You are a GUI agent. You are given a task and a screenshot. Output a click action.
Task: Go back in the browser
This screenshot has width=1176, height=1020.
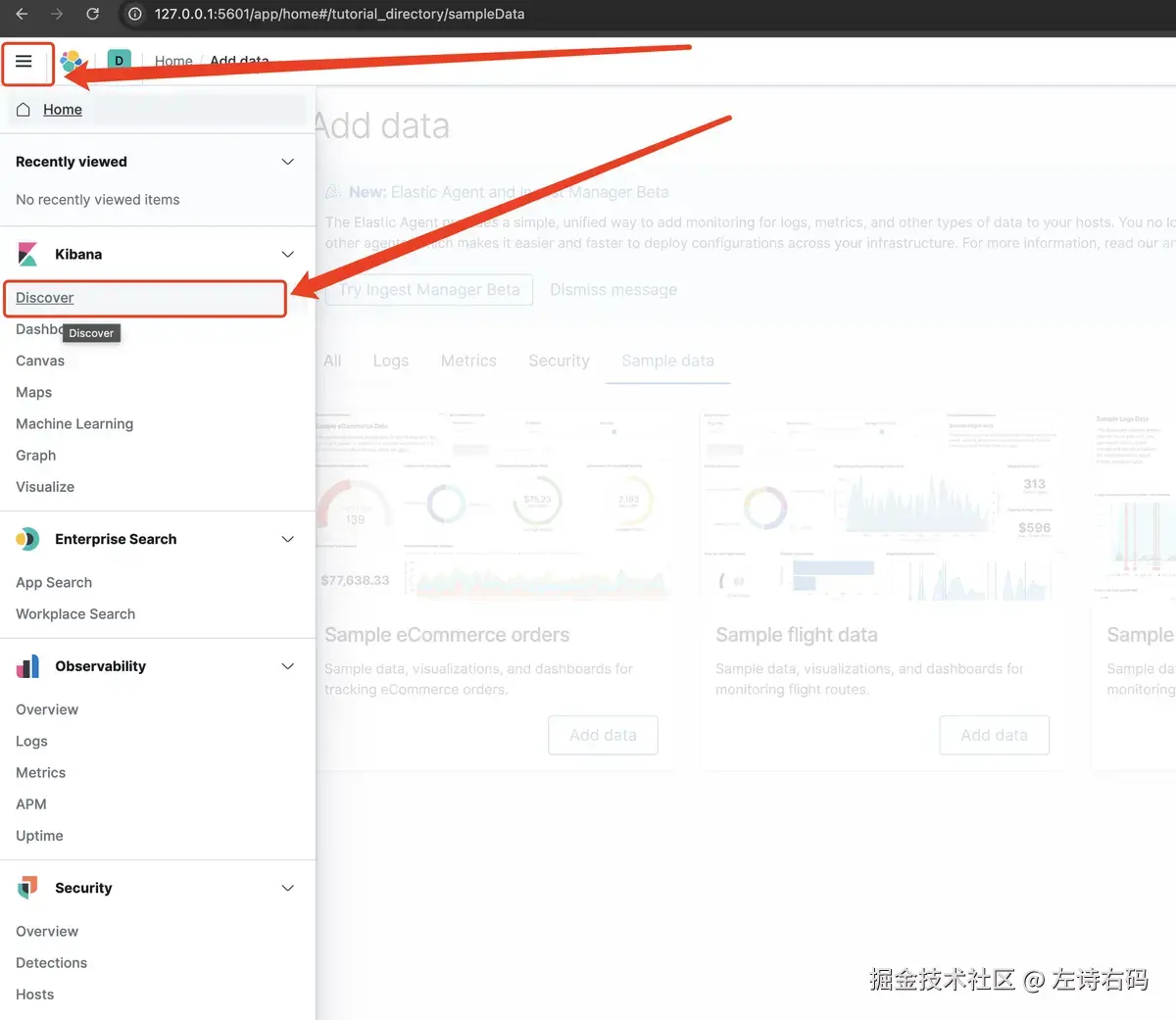click(22, 14)
